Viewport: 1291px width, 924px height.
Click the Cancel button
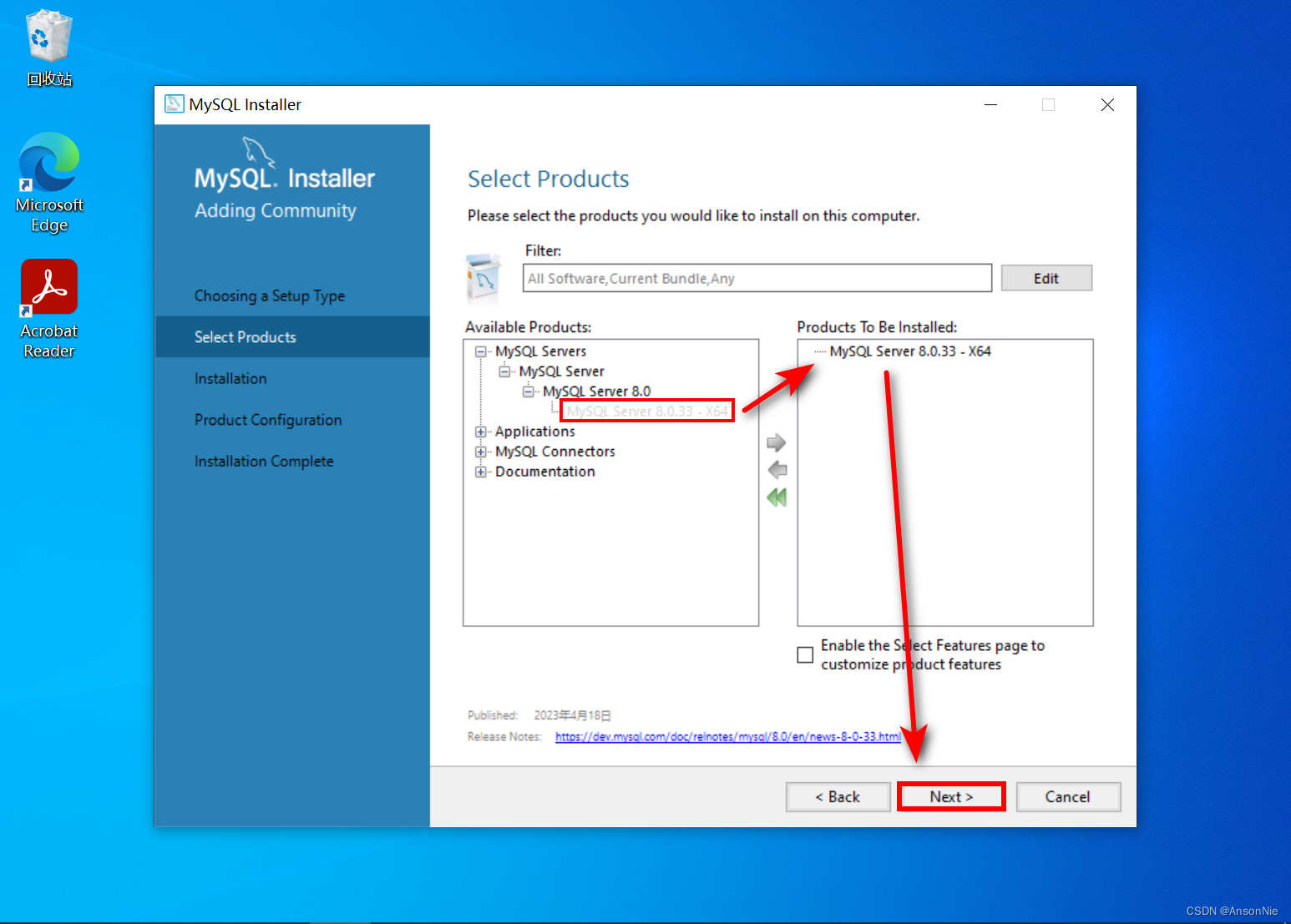pyautogui.click(x=1068, y=797)
